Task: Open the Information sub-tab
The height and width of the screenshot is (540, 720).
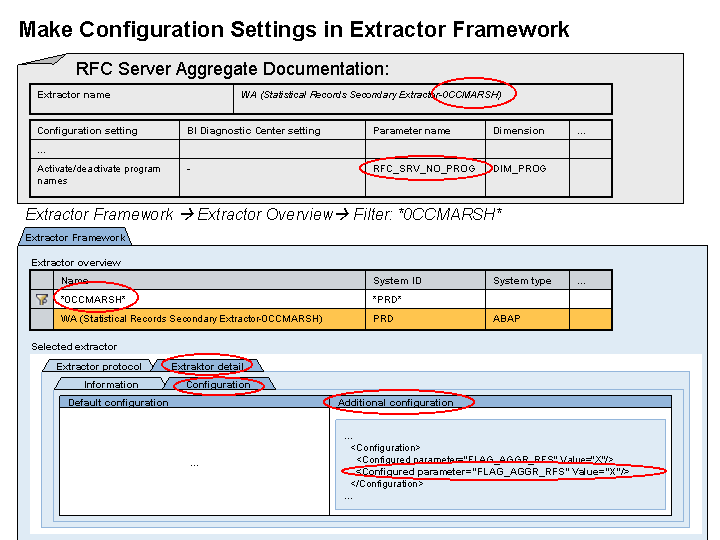Action: point(111,384)
